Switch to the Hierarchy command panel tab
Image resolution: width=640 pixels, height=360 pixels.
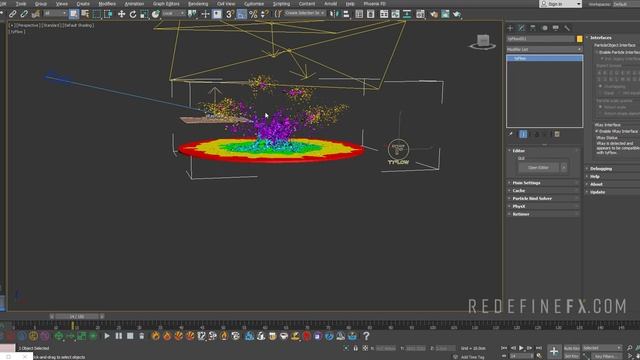coord(533,28)
